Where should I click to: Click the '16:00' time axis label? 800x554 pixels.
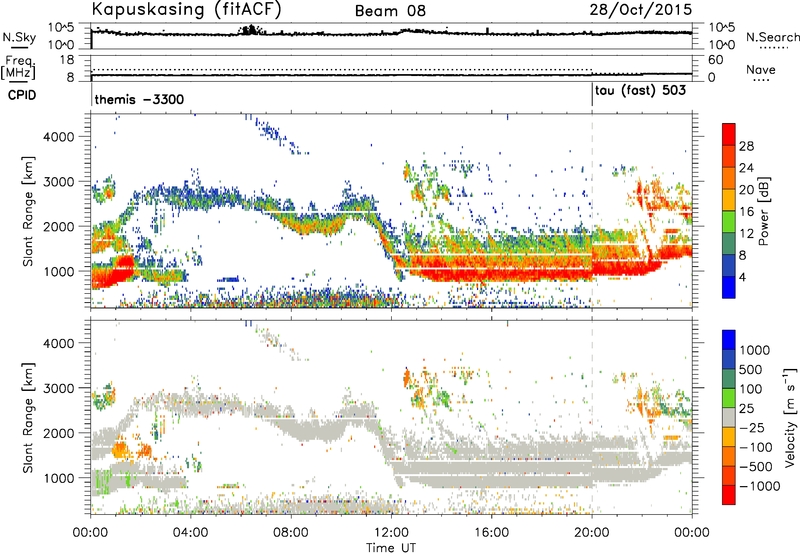(491, 533)
